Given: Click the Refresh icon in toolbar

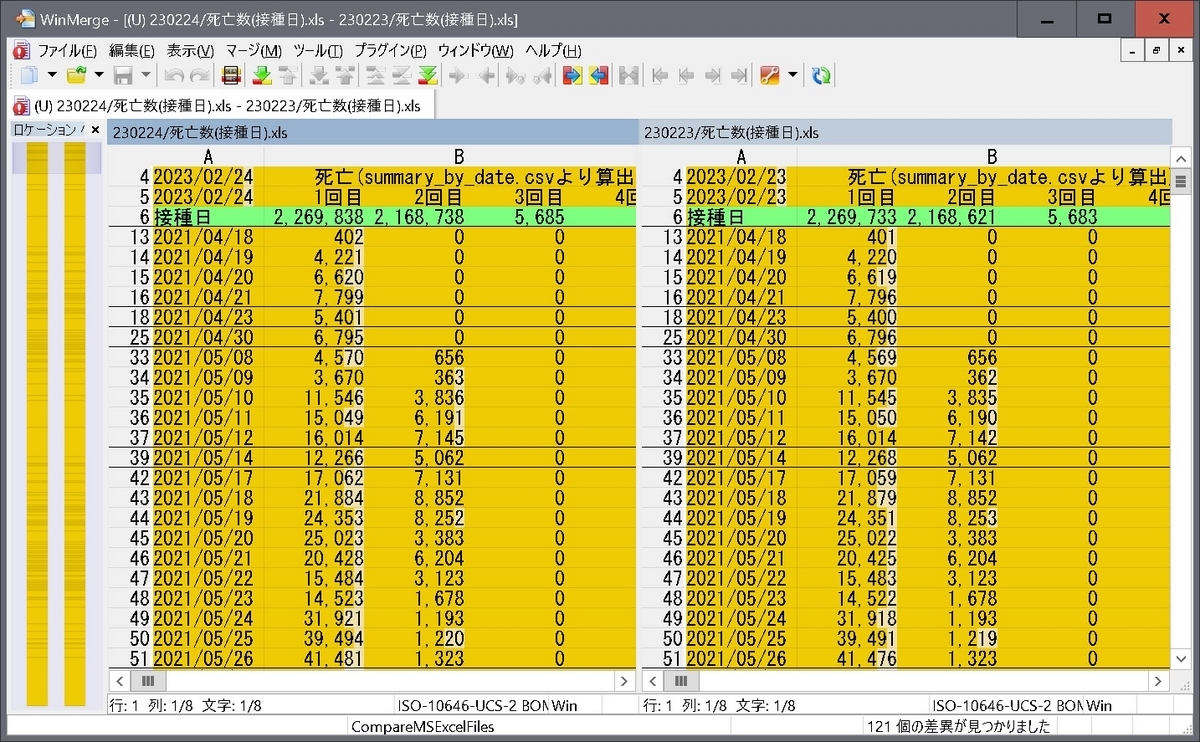Looking at the screenshot, I should pos(822,75).
